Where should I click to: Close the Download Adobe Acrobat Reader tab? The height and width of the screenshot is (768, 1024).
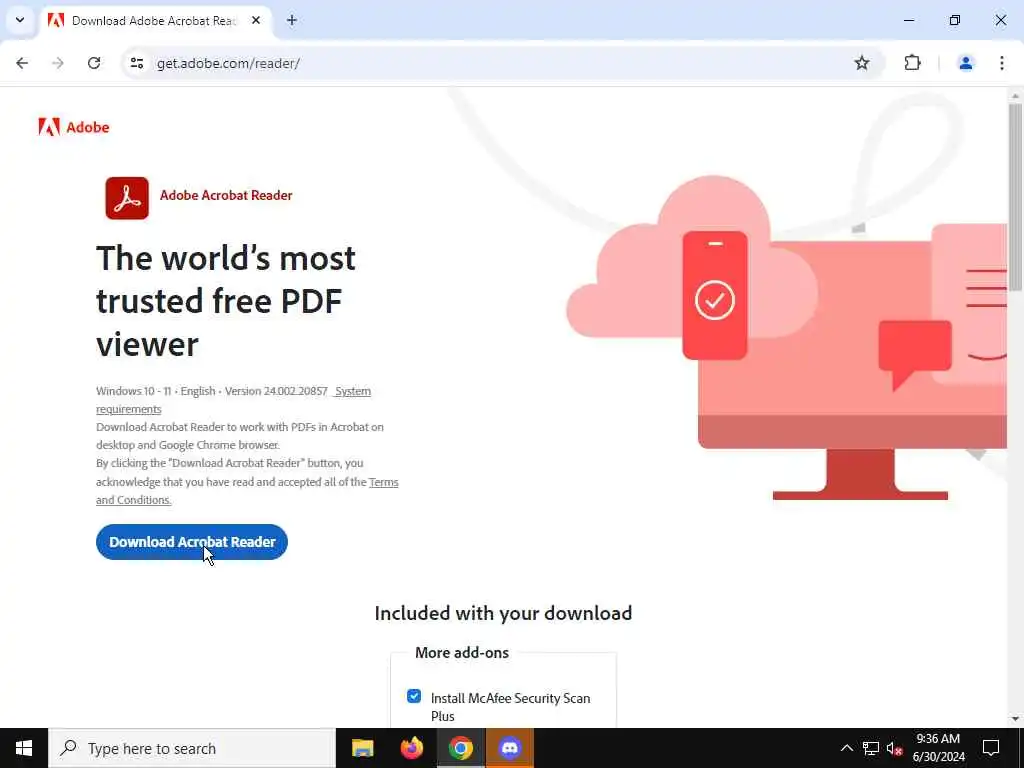(x=256, y=21)
